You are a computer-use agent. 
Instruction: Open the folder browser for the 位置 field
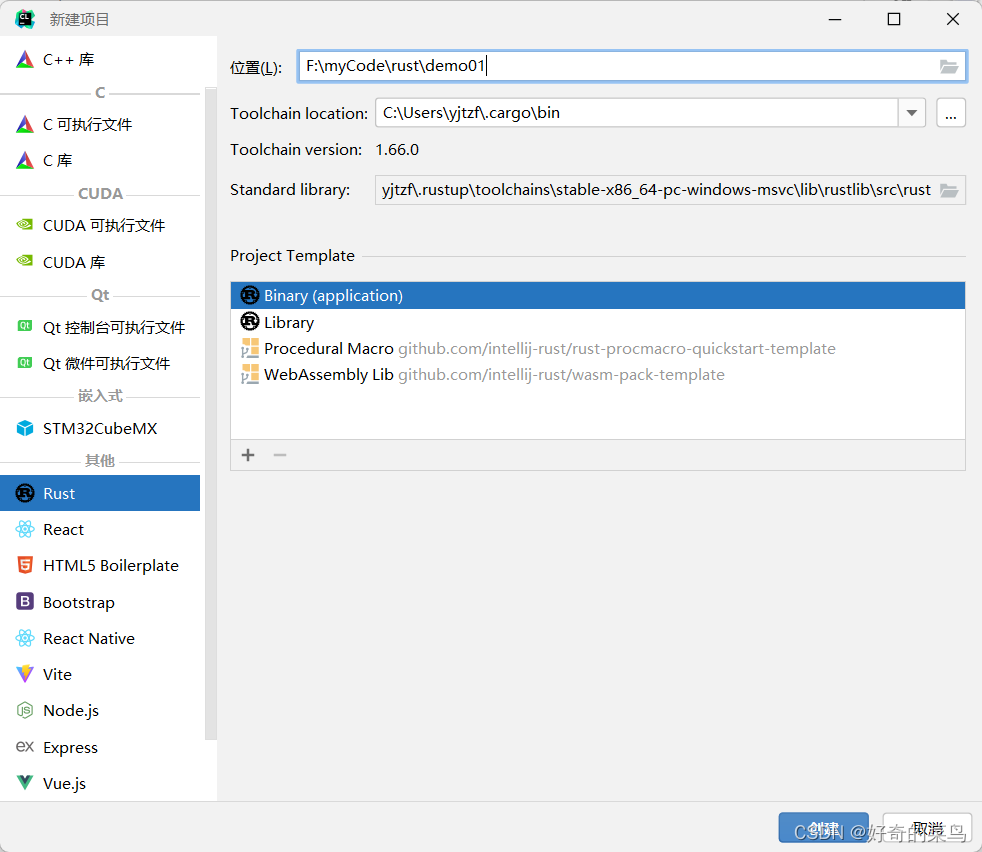point(948,66)
